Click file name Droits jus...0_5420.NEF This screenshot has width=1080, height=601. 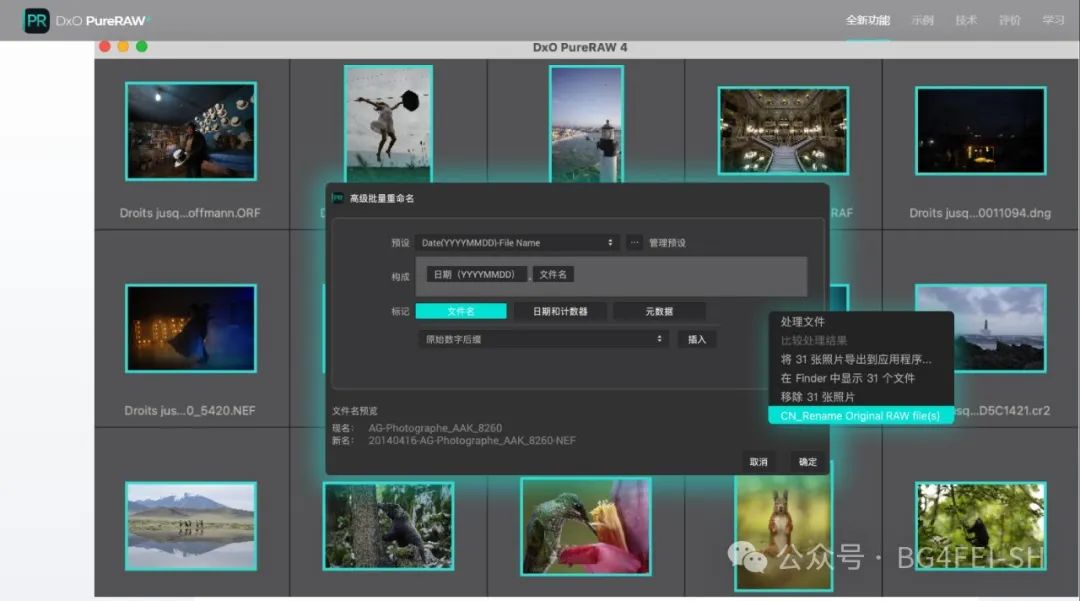189,410
